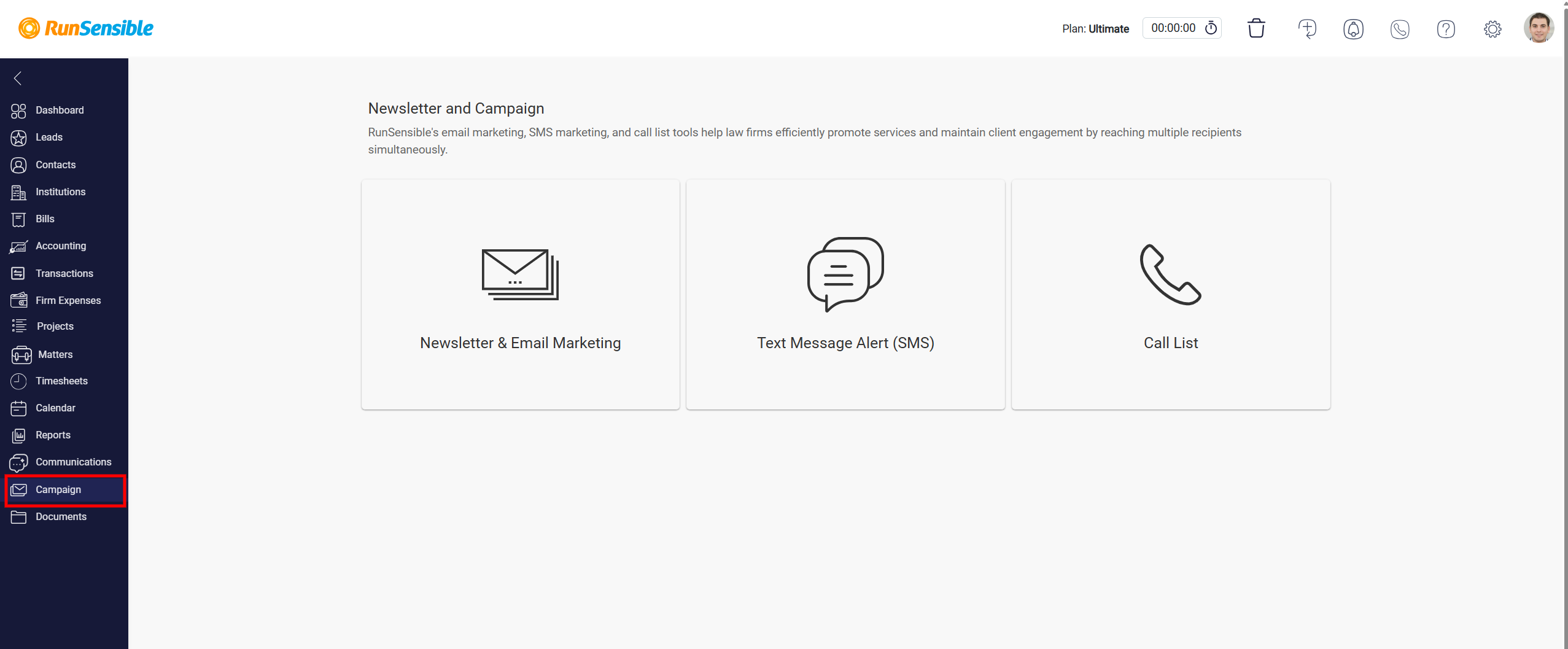1568x649 pixels.
Task: Select Leads menu label
Action: pyautogui.click(x=49, y=138)
